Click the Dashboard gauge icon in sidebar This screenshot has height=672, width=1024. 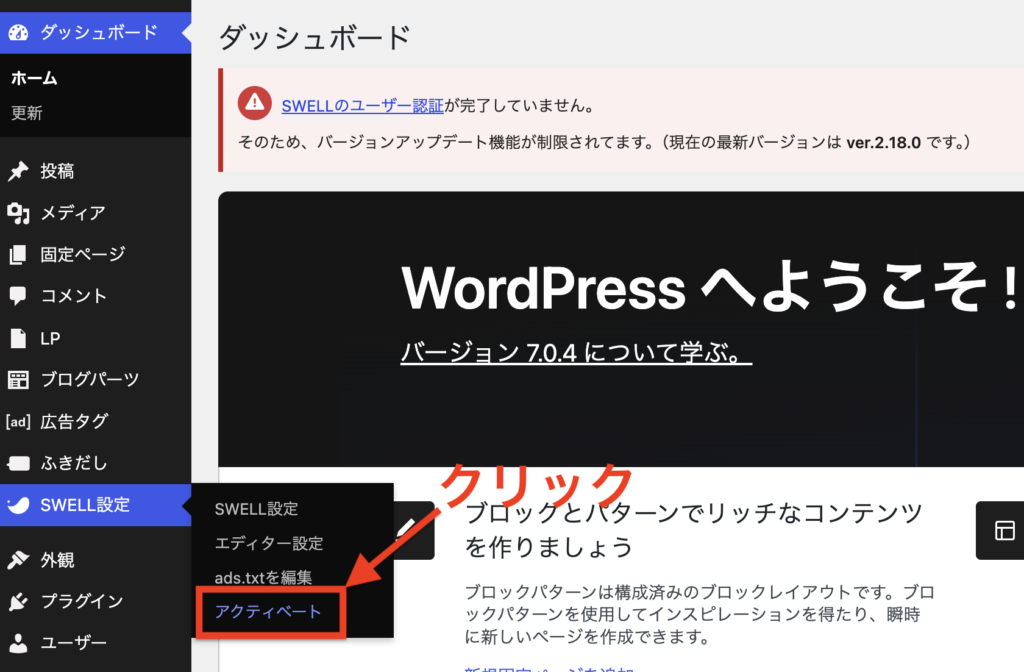tap(18, 32)
